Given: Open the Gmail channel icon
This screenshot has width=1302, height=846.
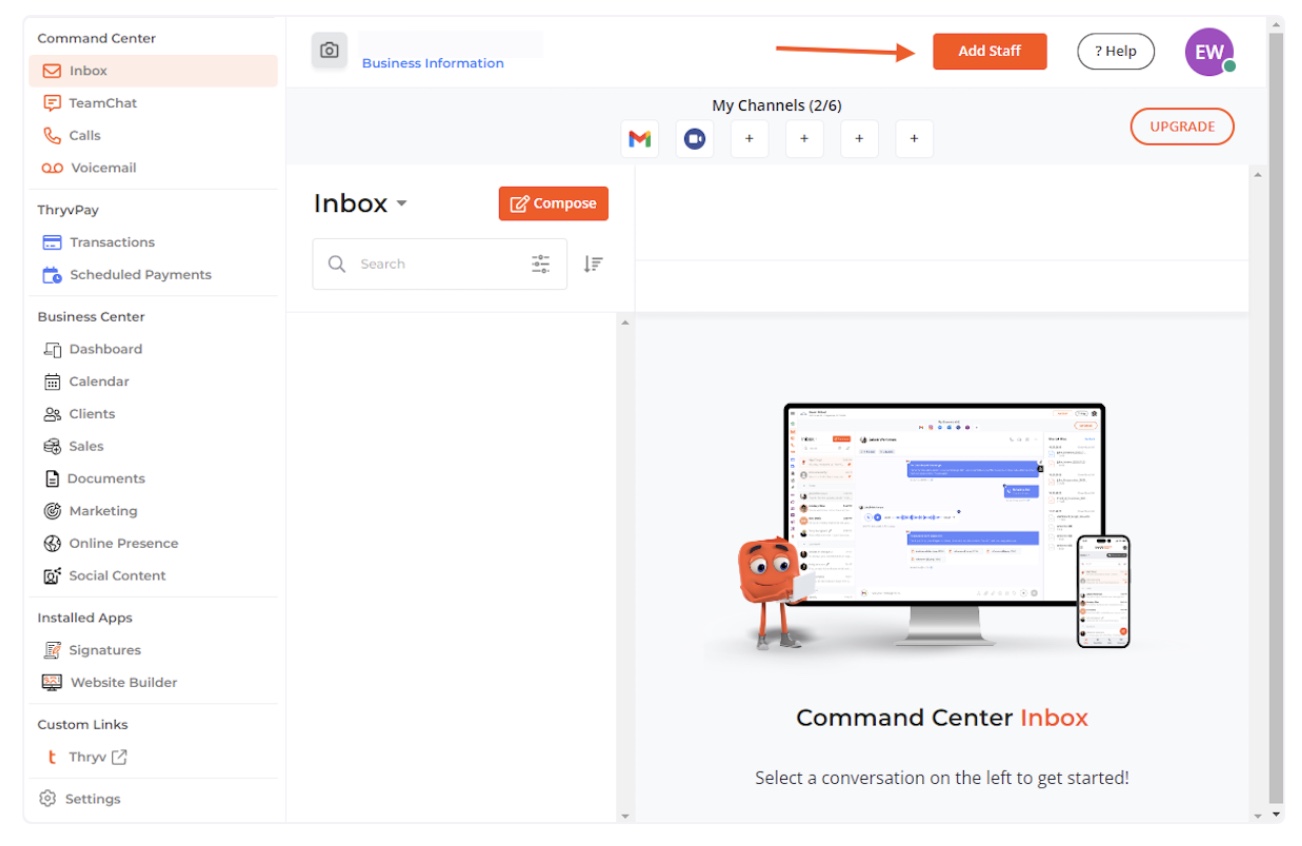Looking at the screenshot, I should click(x=640, y=139).
